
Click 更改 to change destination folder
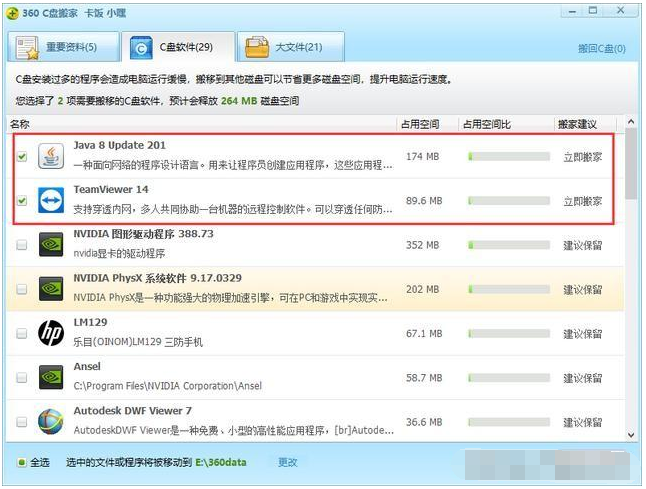coord(288,462)
